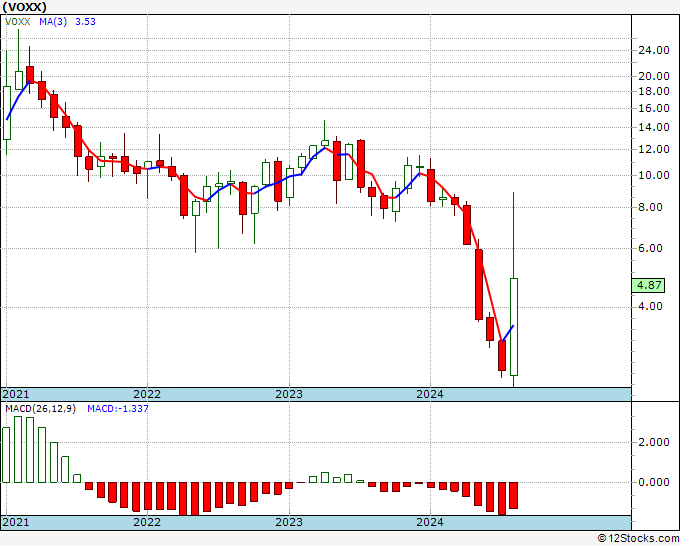Select the 14.00 price axis label

tap(654, 128)
